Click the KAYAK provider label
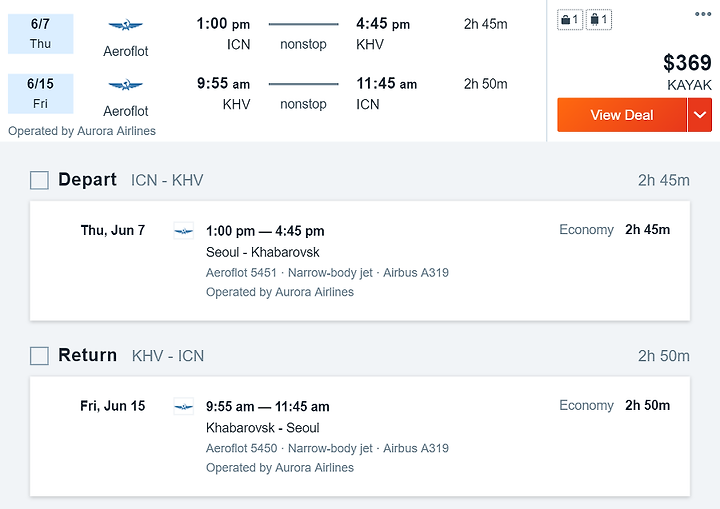 pyautogui.click(x=689, y=85)
